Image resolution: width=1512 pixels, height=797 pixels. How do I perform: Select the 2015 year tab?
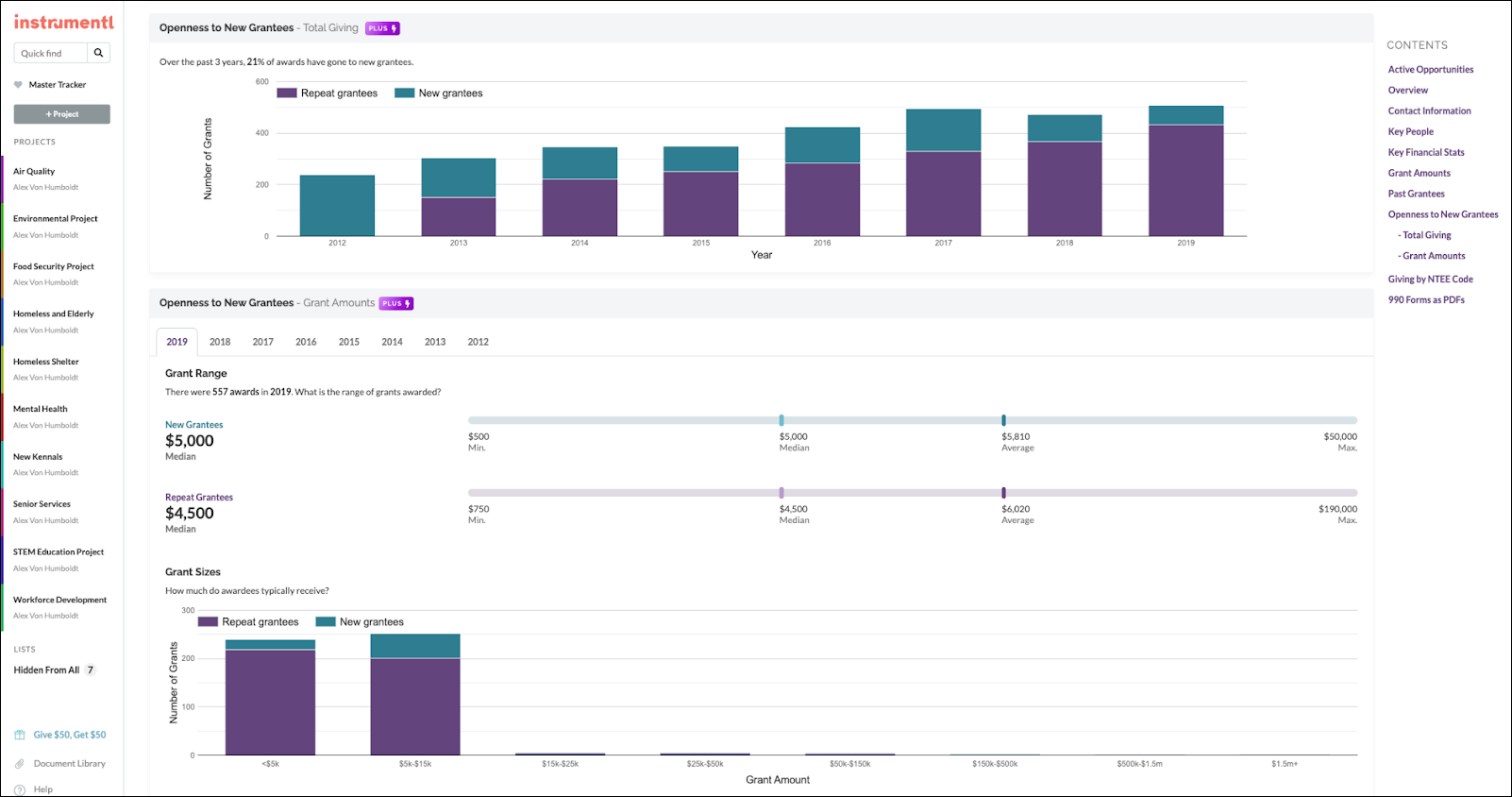pyautogui.click(x=349, y=342)
